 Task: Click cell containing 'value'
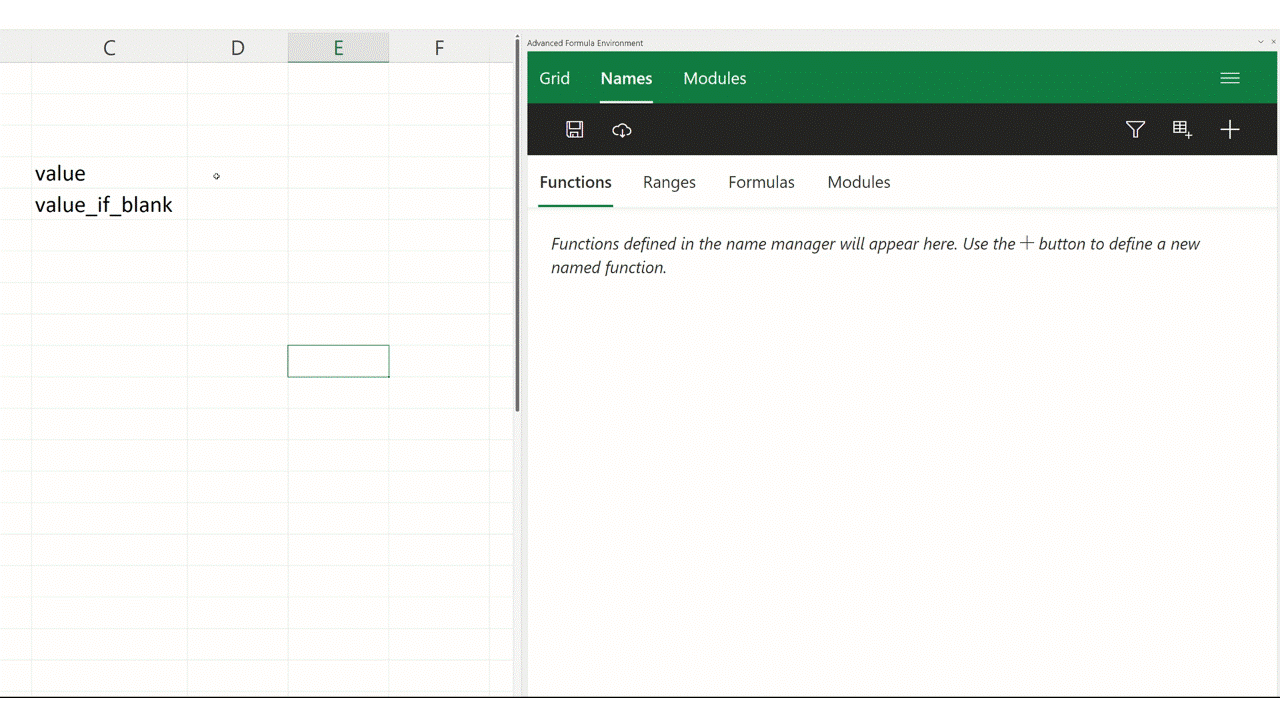click(x=109, y=173)
